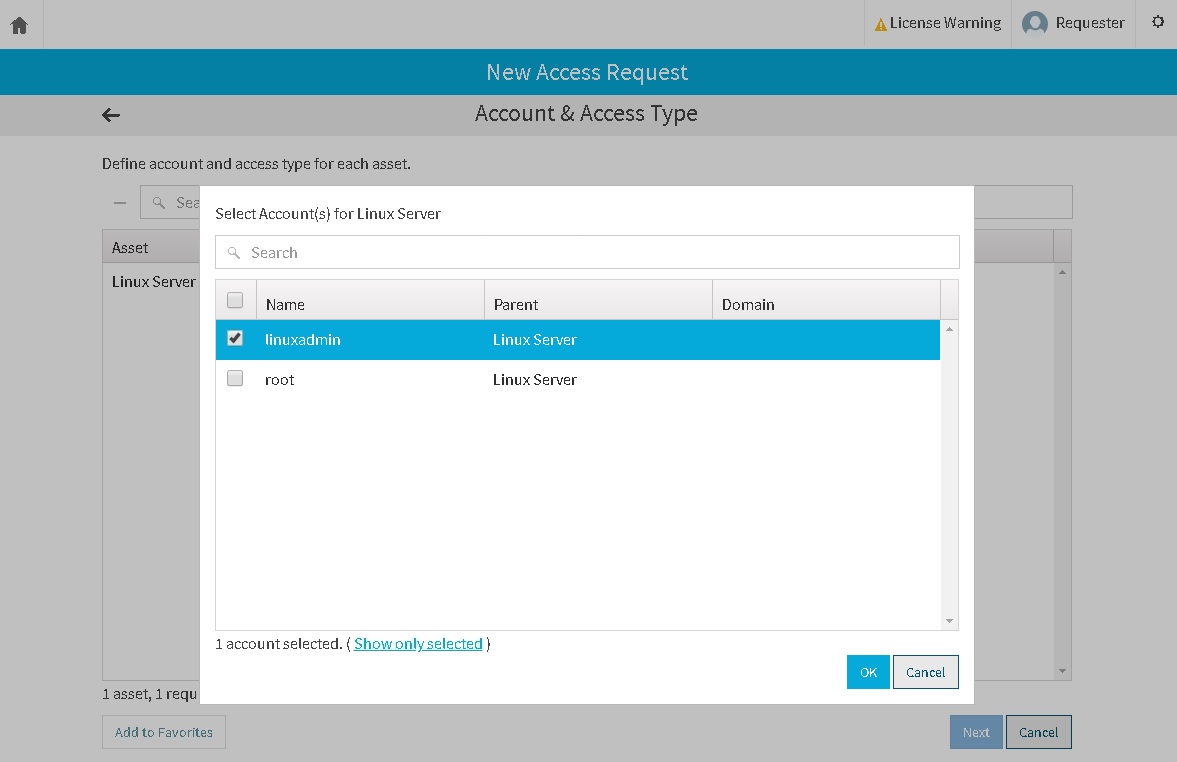Image resolution: width=1177 pixels, height=762 pixels.
Task: Click the back arrow icon
Action: [x=111, y=115]
